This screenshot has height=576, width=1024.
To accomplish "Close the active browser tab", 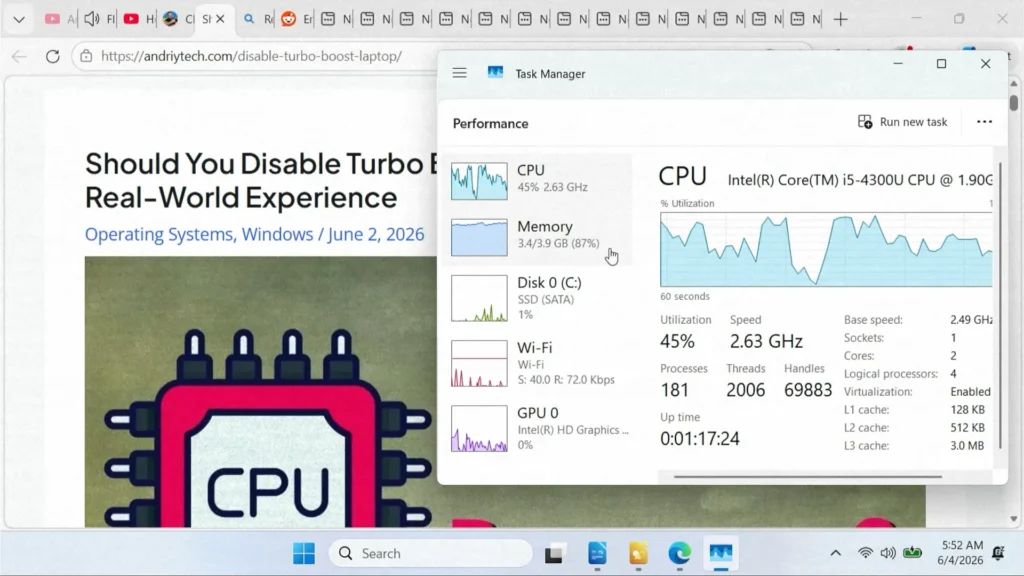I will tap(220, 20).
